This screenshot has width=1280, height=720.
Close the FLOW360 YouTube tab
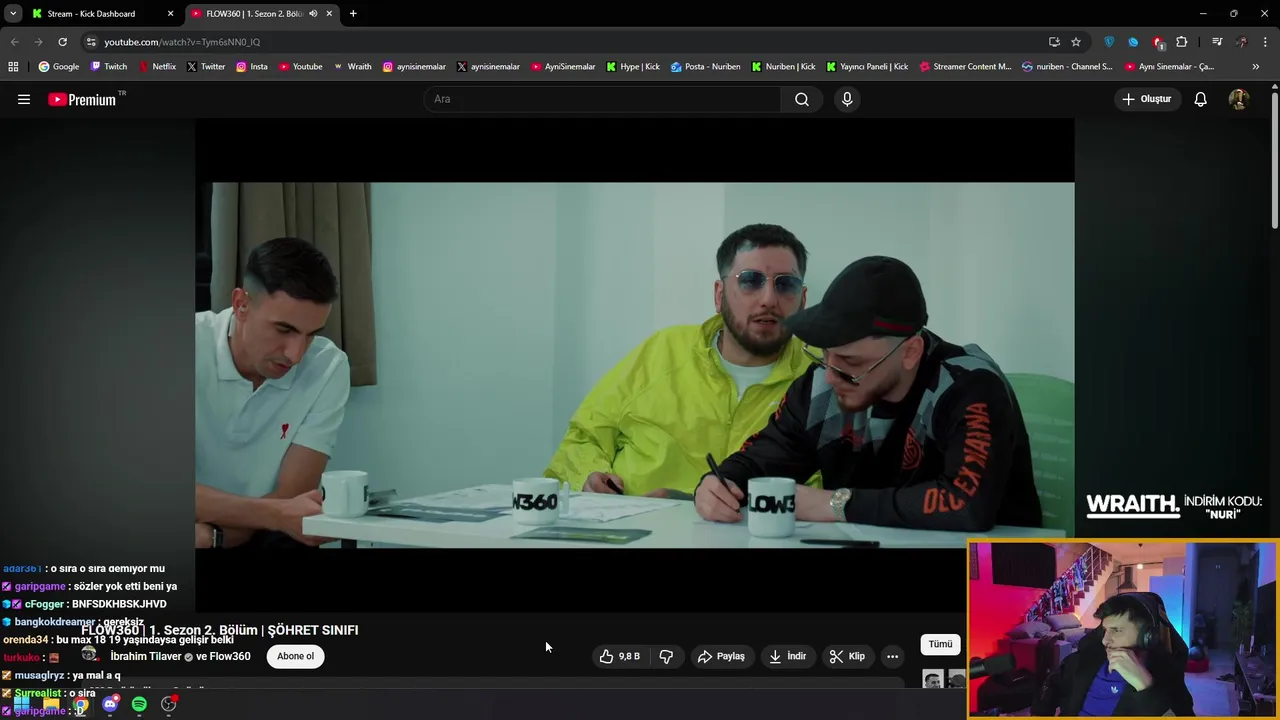(x=329, y=14)
